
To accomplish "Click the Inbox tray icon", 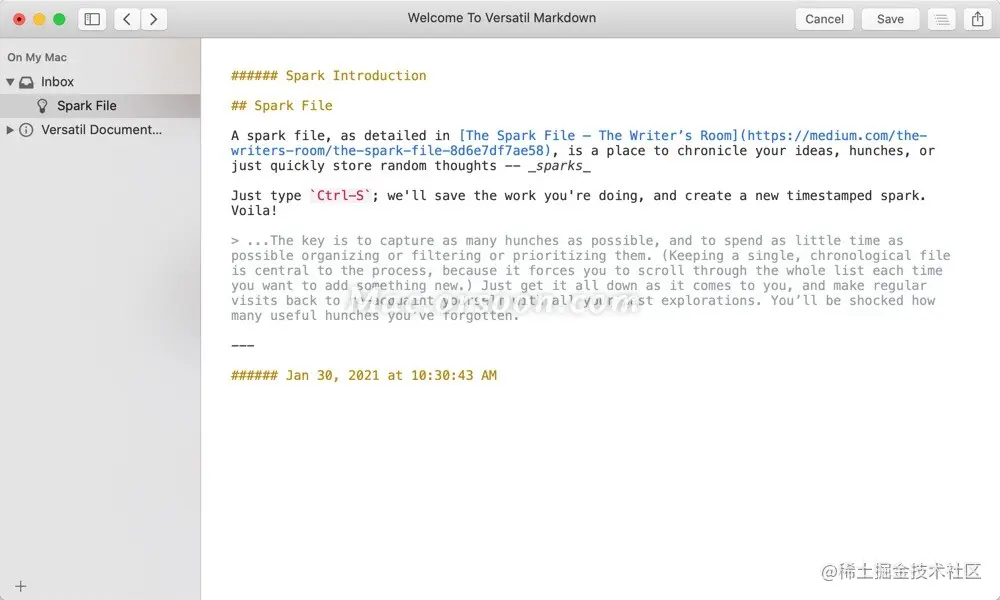I will pyautogui.click(x=26, y=82).
